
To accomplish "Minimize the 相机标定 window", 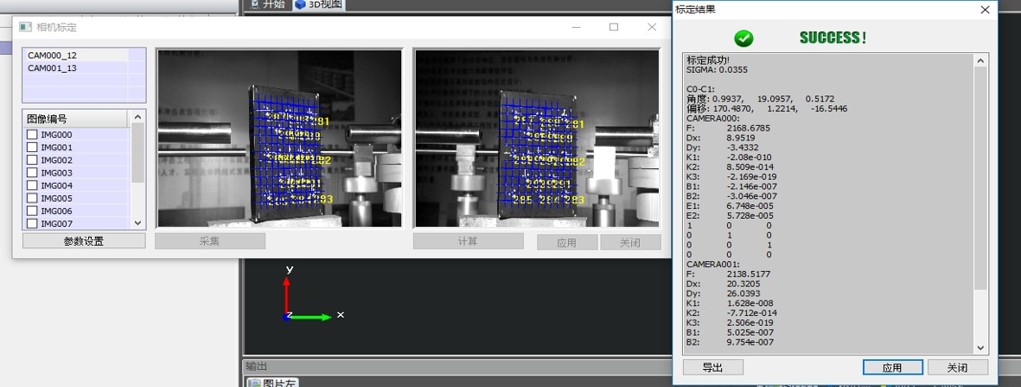I will 576,27.
